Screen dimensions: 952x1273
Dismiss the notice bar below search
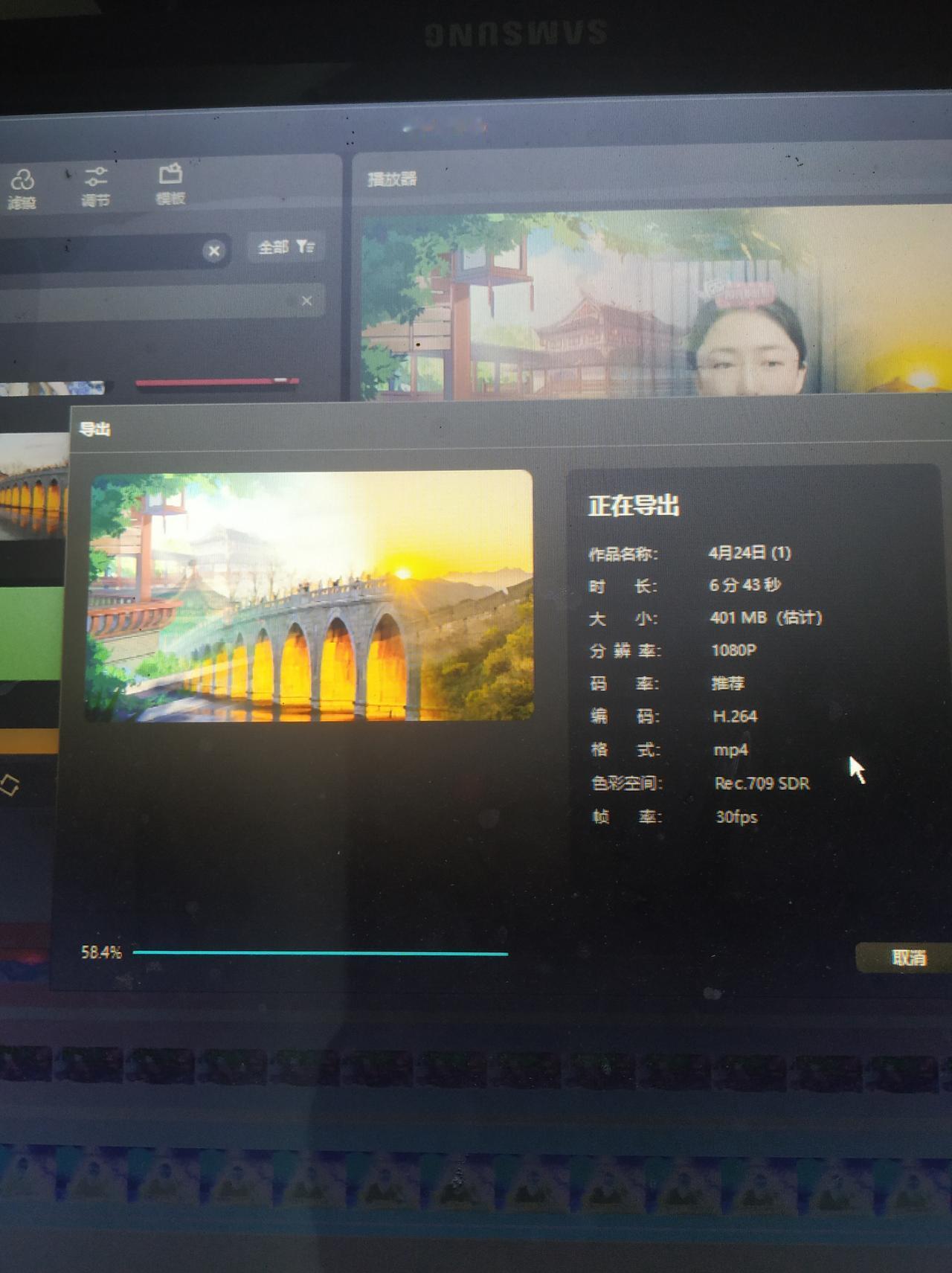coord(306,301)
